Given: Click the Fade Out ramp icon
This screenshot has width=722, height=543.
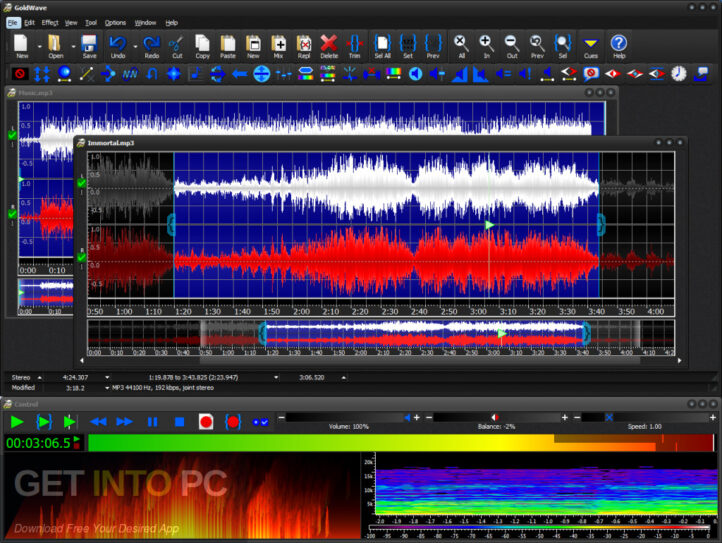Looking at the screenshot, I should coord(480,74).
